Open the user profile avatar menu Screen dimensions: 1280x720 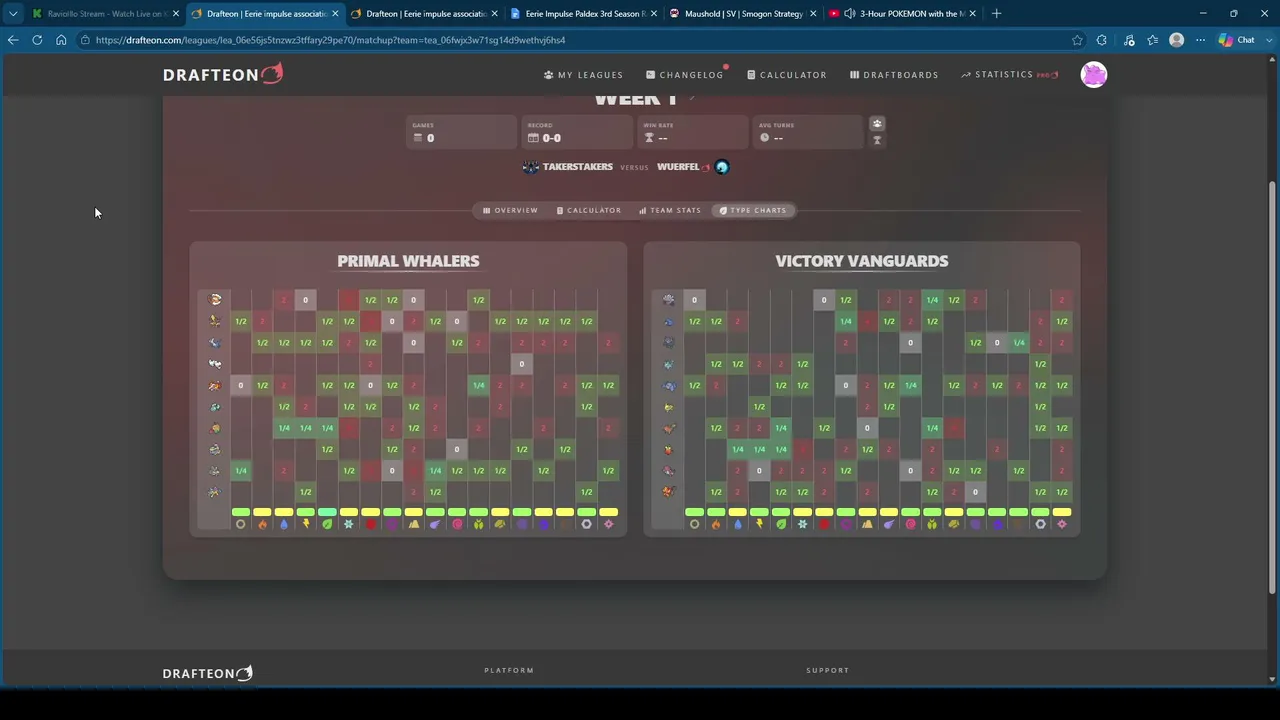(x=1094, y=75)
